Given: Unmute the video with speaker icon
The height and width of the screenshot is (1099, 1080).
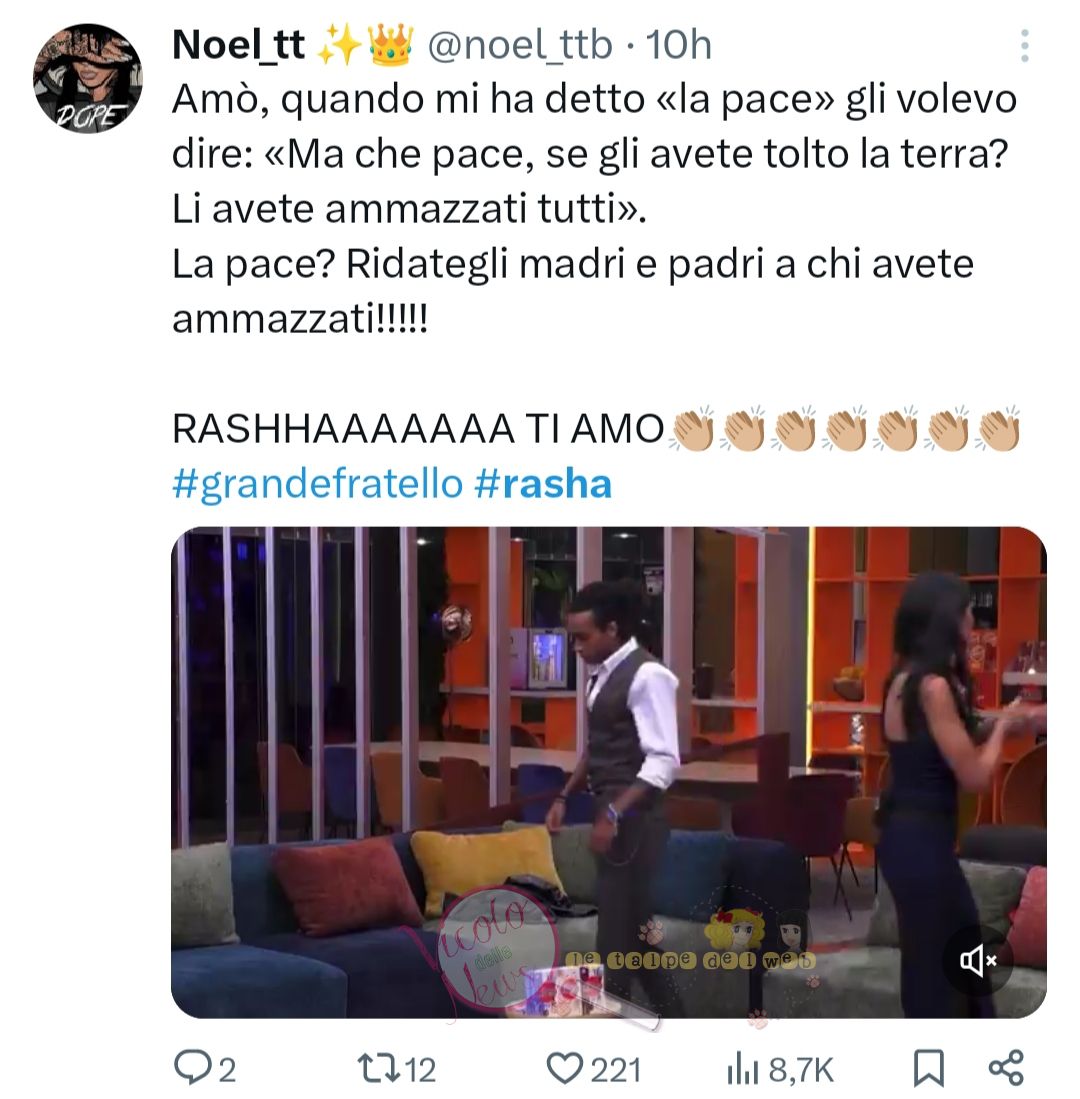Looking at the screenshot, I should [978, 960].
